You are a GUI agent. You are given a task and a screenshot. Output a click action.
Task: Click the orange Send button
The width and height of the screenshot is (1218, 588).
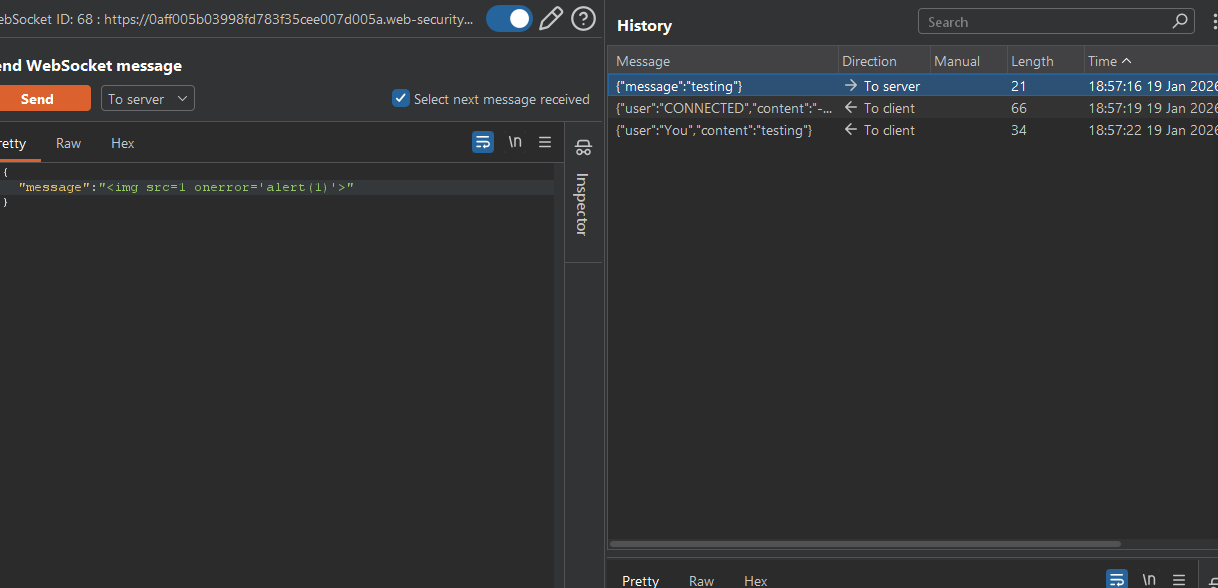click(38, 98)
